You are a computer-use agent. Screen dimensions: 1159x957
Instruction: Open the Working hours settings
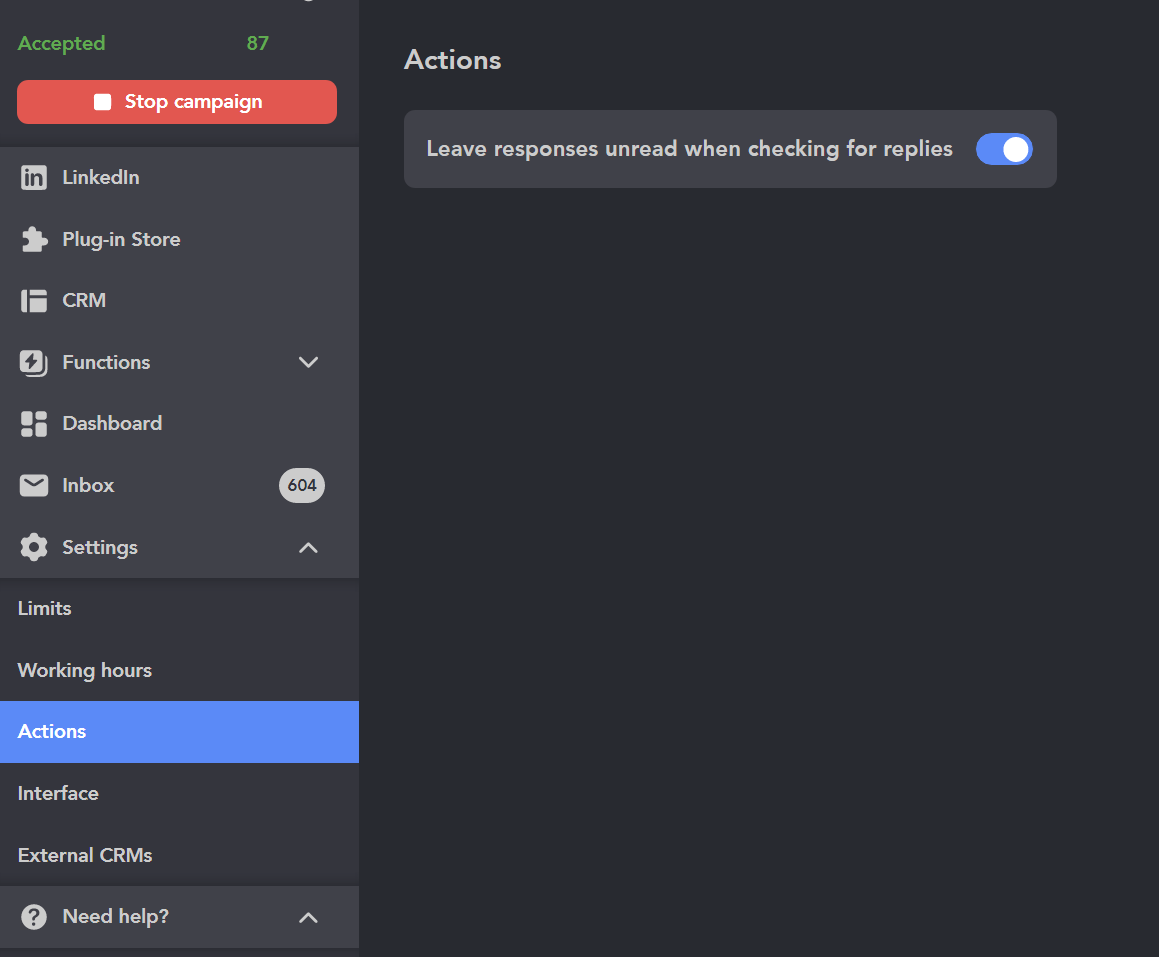(84, 670)
